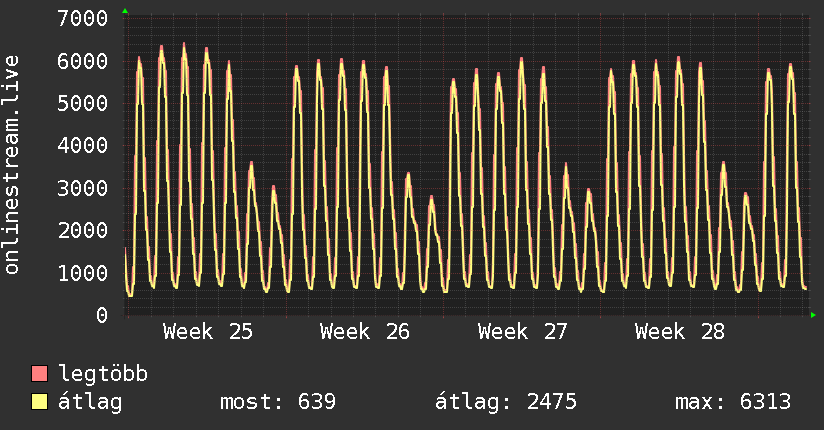Select the Week 28 axis label

pos(679,332)
